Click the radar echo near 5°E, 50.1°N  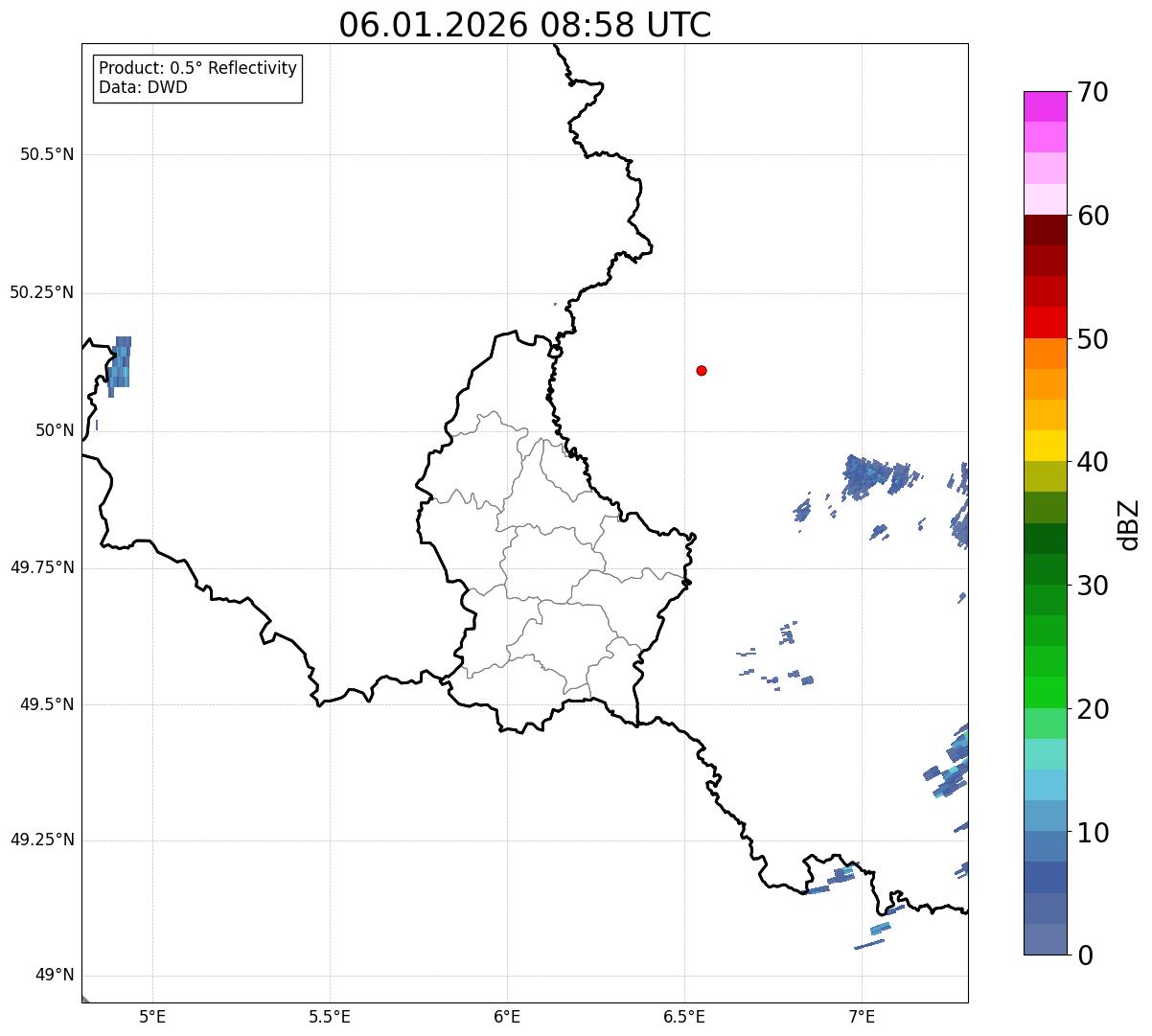tap(119, 366)
